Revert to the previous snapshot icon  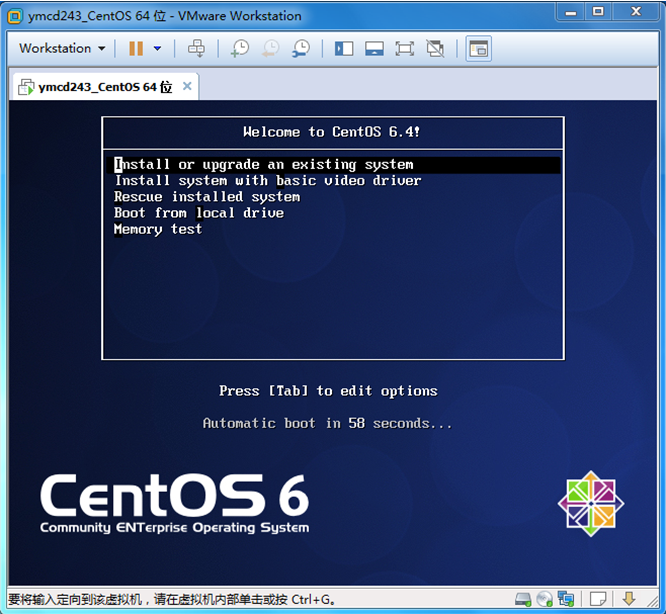(x=271, y=48)
